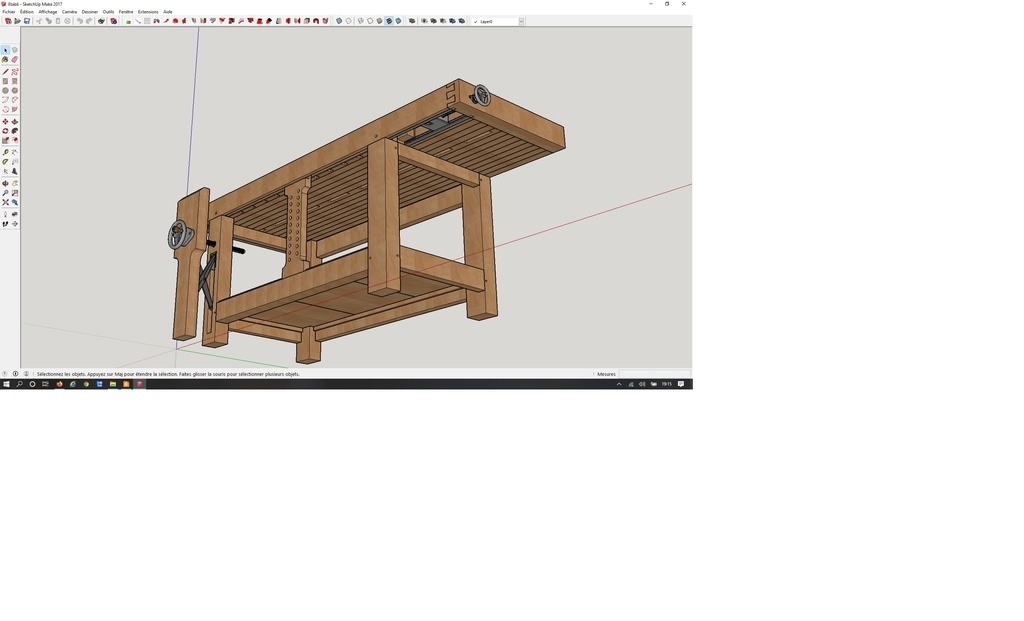The image size is (1024, 621).
Task: Enable Shaded With Textures style
Action: pyautogui.click(x=389, y=21)
